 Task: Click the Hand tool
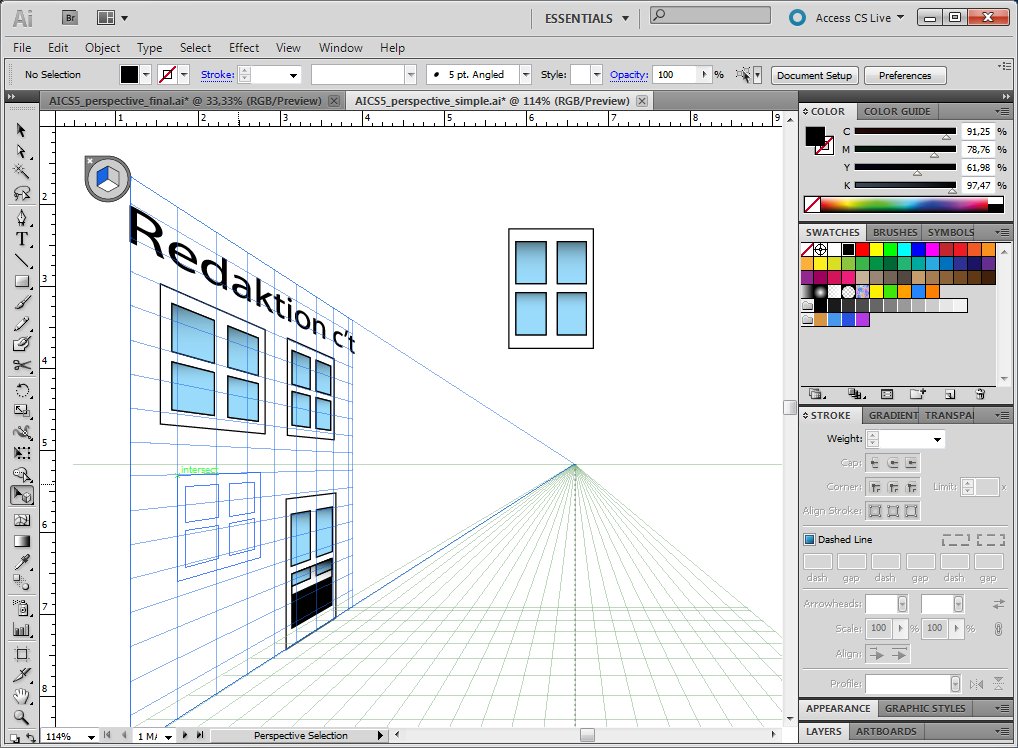point(21,696)
